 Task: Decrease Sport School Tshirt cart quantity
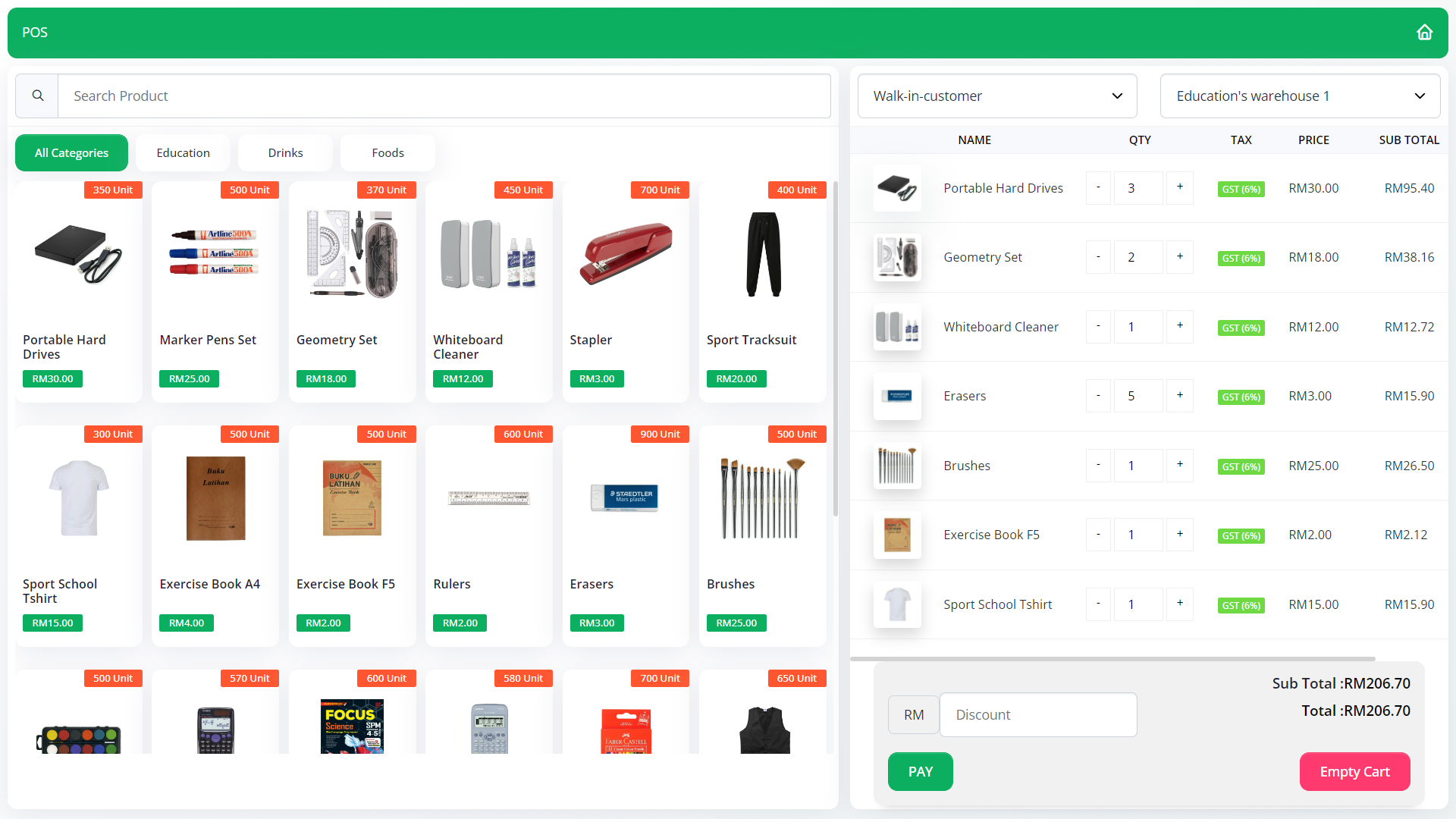(x=1098, y=604)
